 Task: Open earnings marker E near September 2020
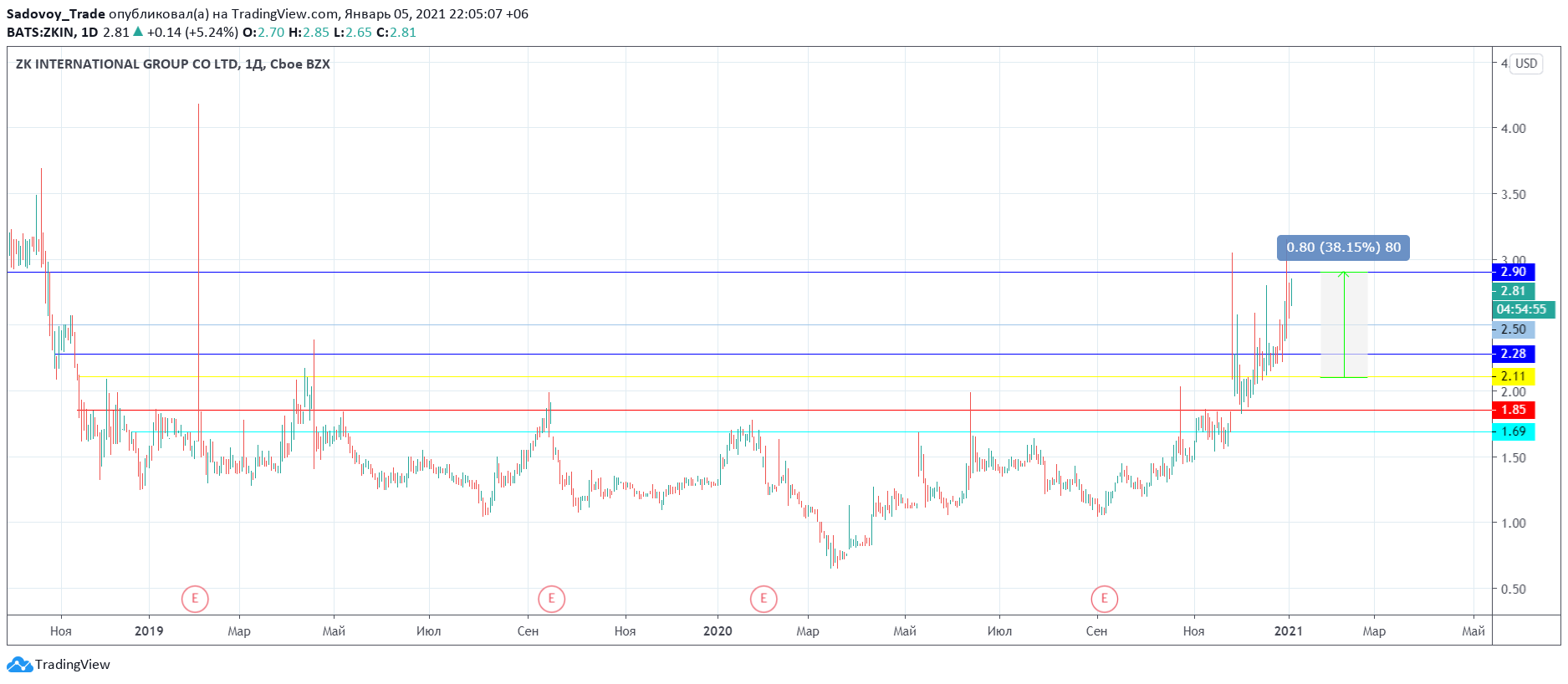click(x=1105, y=599)
